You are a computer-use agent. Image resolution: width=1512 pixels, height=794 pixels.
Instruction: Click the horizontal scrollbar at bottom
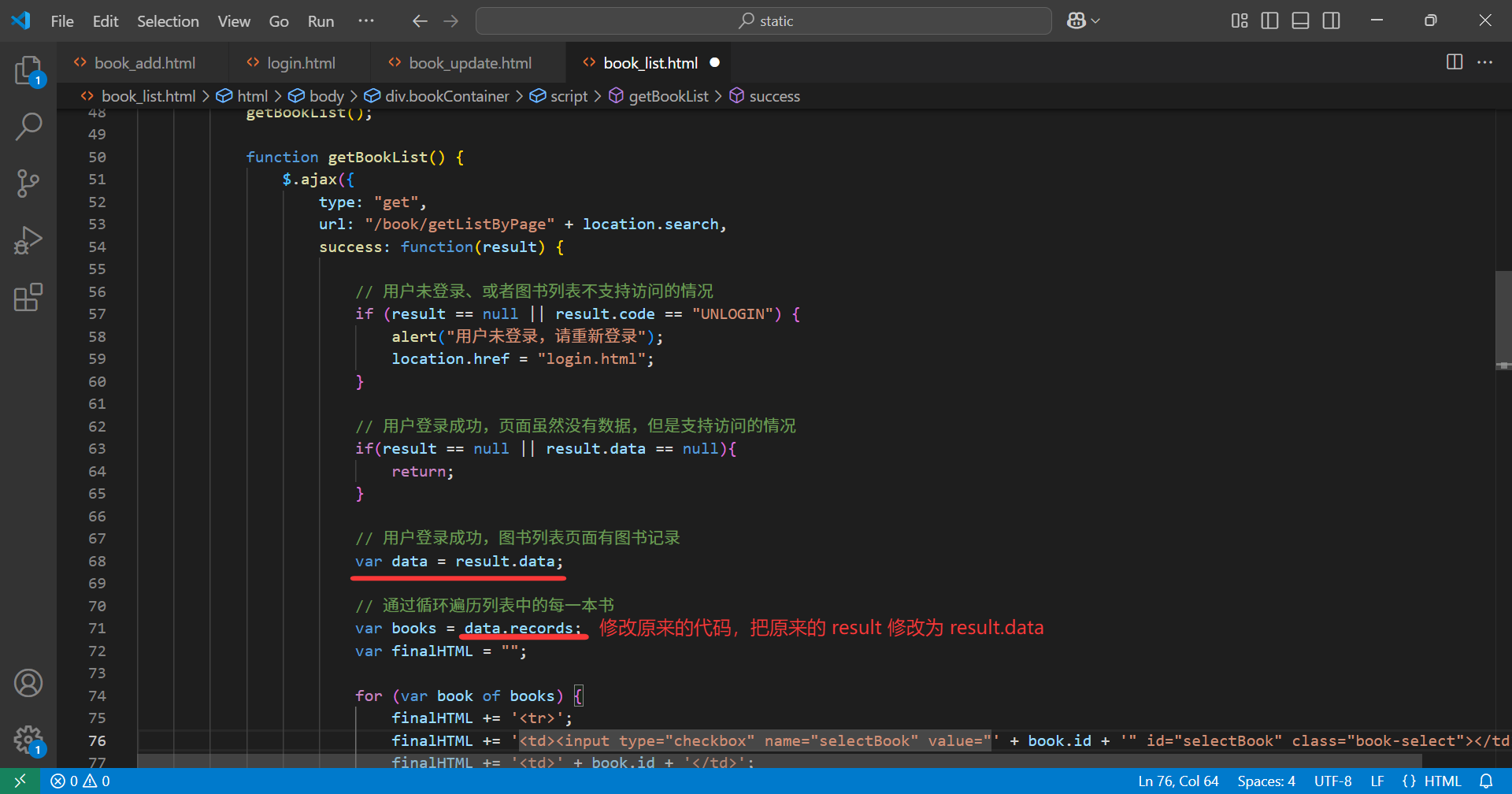[x=780, y=761]
